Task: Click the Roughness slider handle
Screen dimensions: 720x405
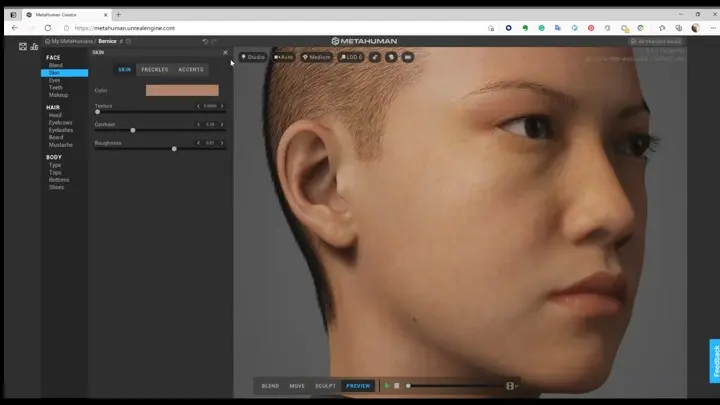Action: (x=174, y=148)
